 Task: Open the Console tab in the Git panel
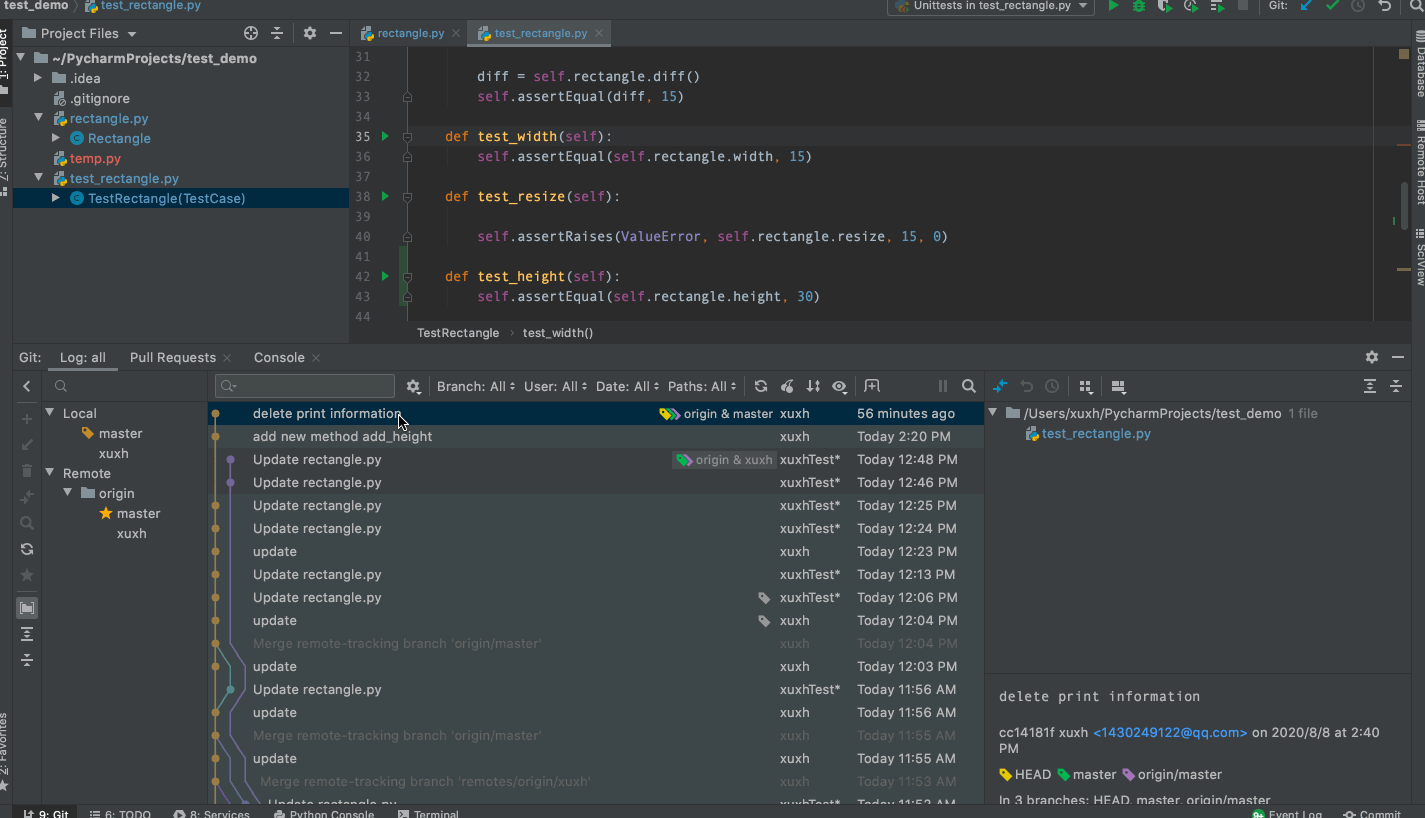[279, 357]
